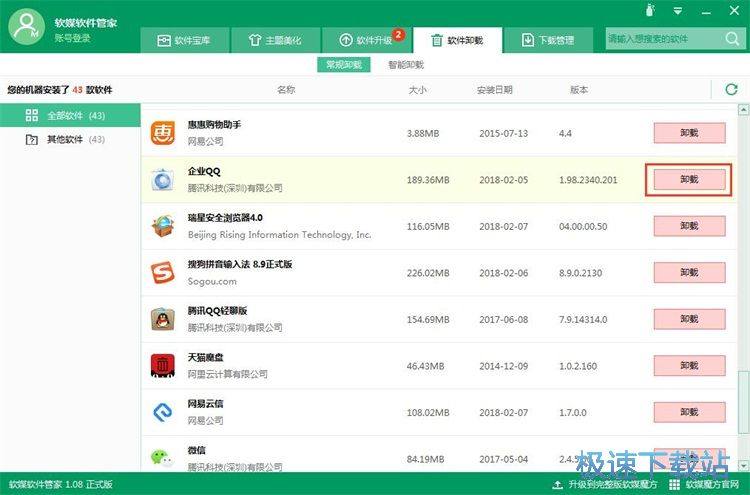Select the 腾讯QQ轻聊版 name text

pos(217,310)
